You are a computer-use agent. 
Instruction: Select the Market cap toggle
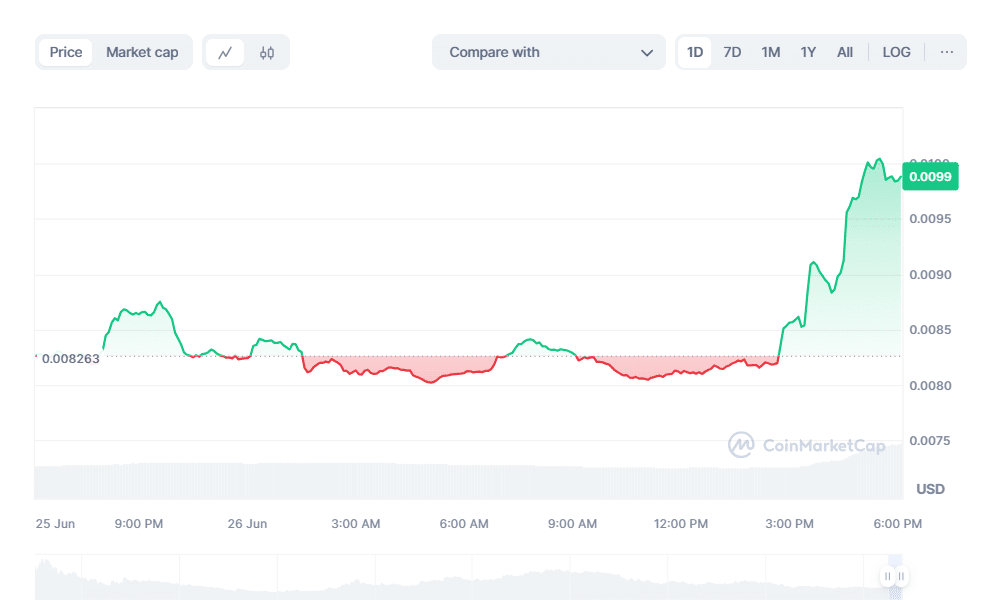(x=142, y=52)
